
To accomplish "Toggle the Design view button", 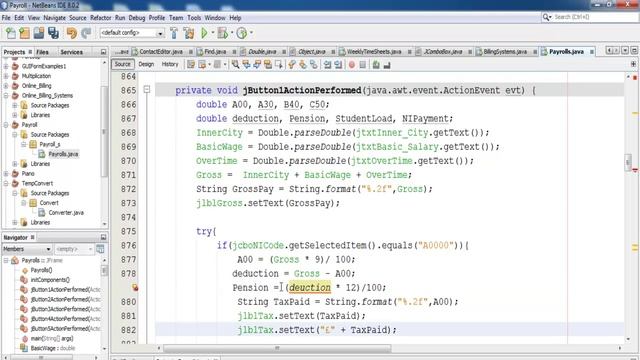I will 146,64.
